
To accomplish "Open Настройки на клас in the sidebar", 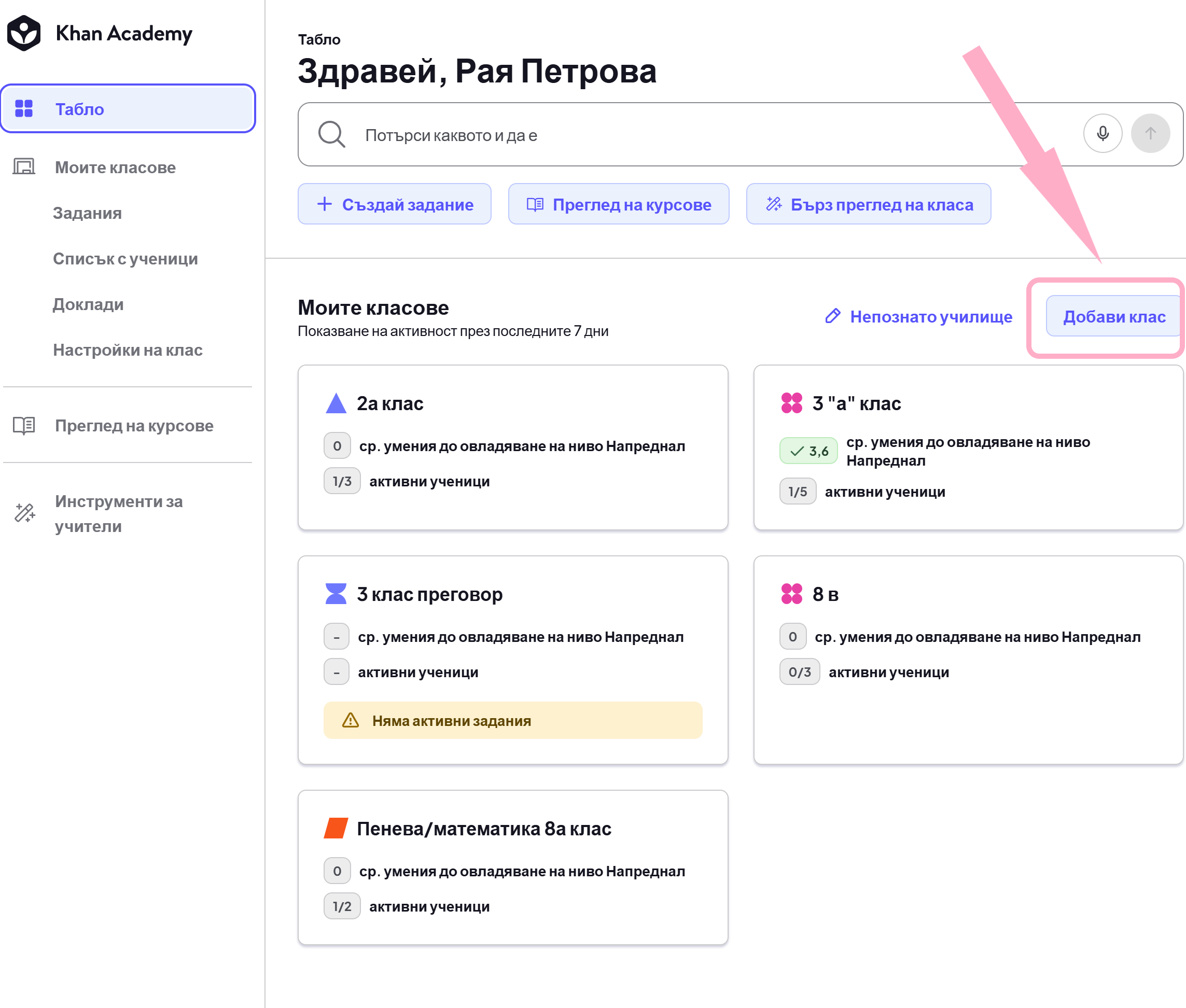I will [128, 351].
